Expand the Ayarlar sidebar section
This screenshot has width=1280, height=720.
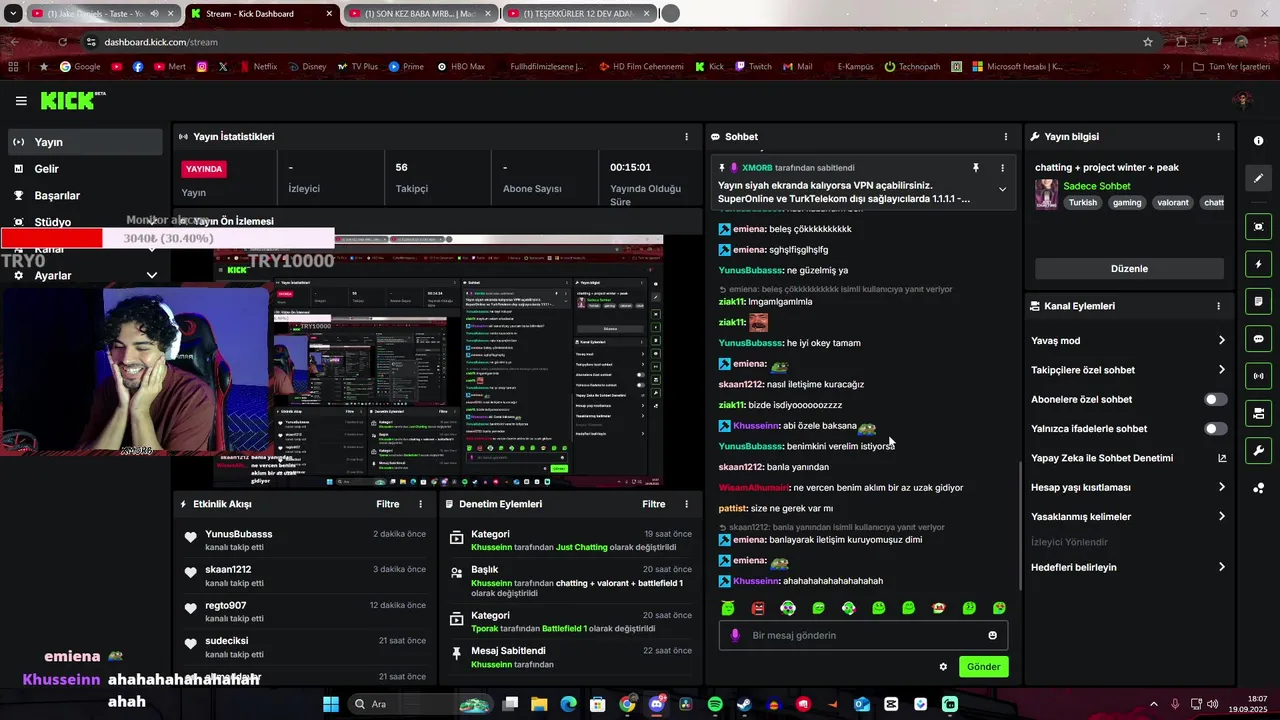click(152, 275)
